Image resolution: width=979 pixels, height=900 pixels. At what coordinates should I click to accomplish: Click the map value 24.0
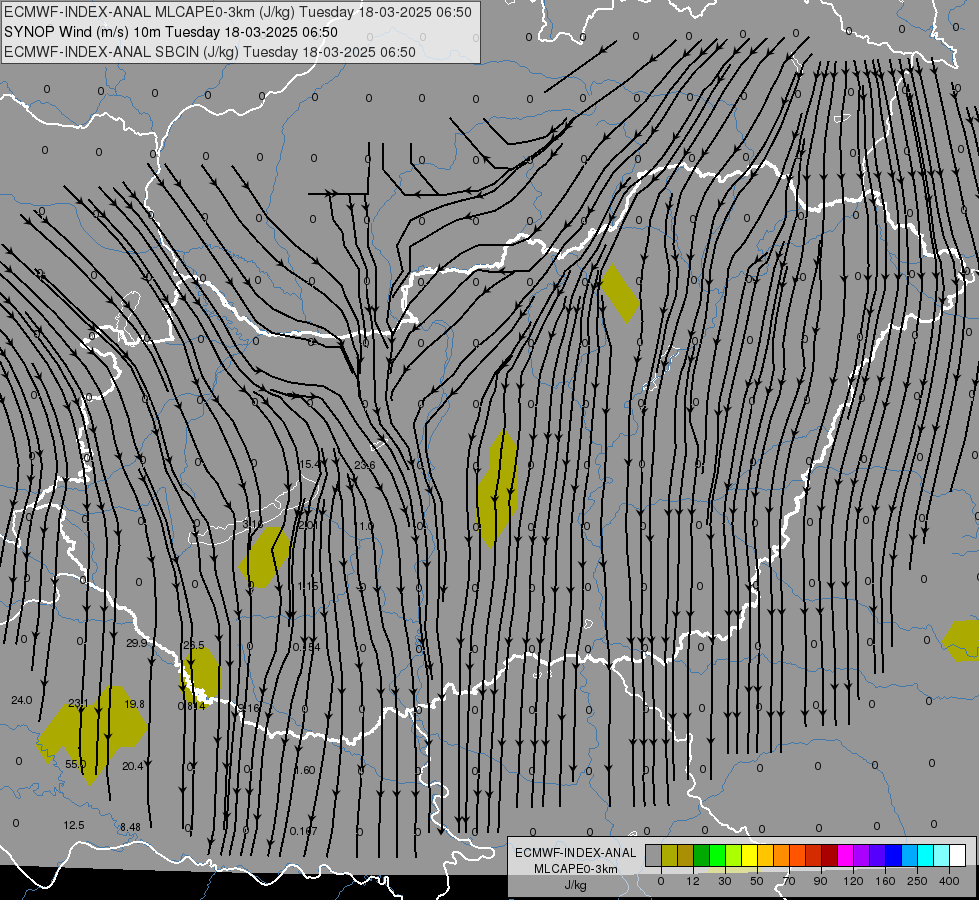[22, 701]
